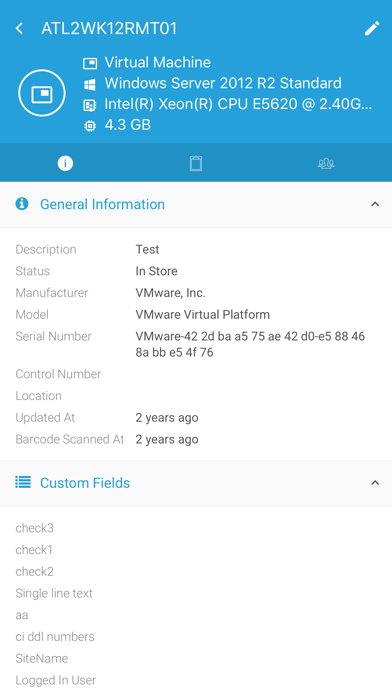Tap the General Information heading
This screenshot has height=696, width=392.
(103, 204)
